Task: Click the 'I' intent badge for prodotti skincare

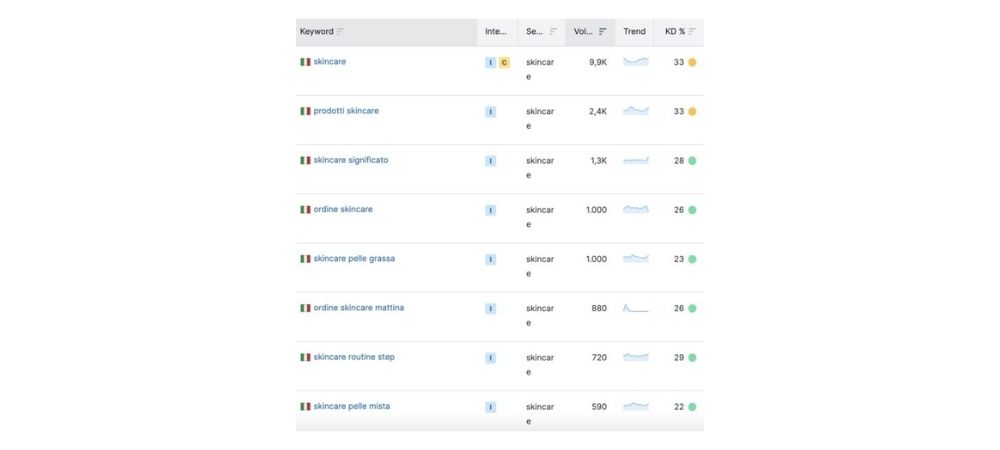Action: click(490, 111)
